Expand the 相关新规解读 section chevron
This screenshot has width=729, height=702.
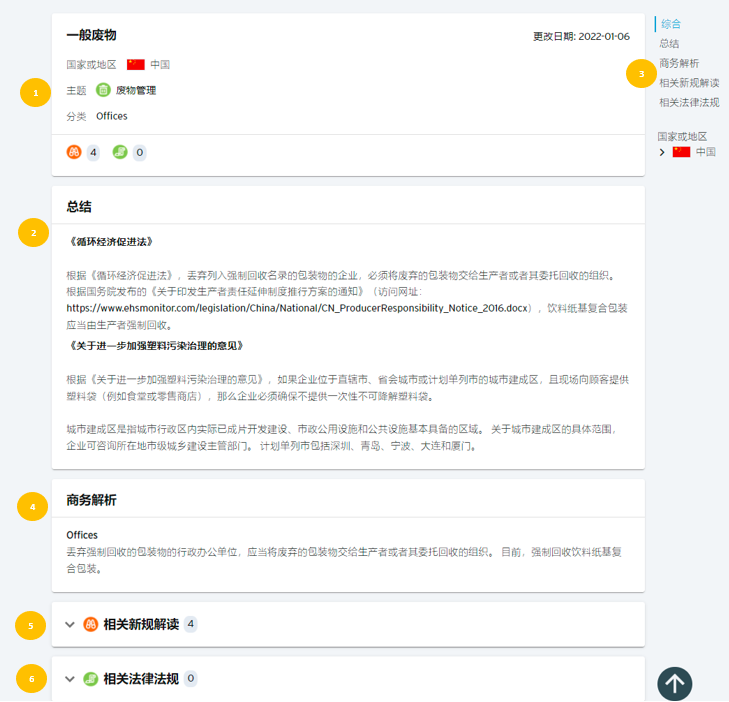point(70,624)
